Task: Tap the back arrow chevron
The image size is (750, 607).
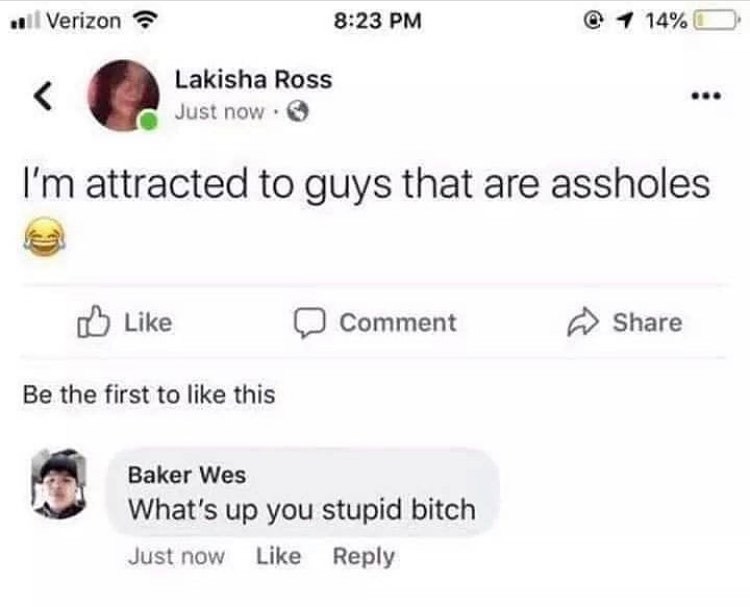Action: click(x=43, y=96)
